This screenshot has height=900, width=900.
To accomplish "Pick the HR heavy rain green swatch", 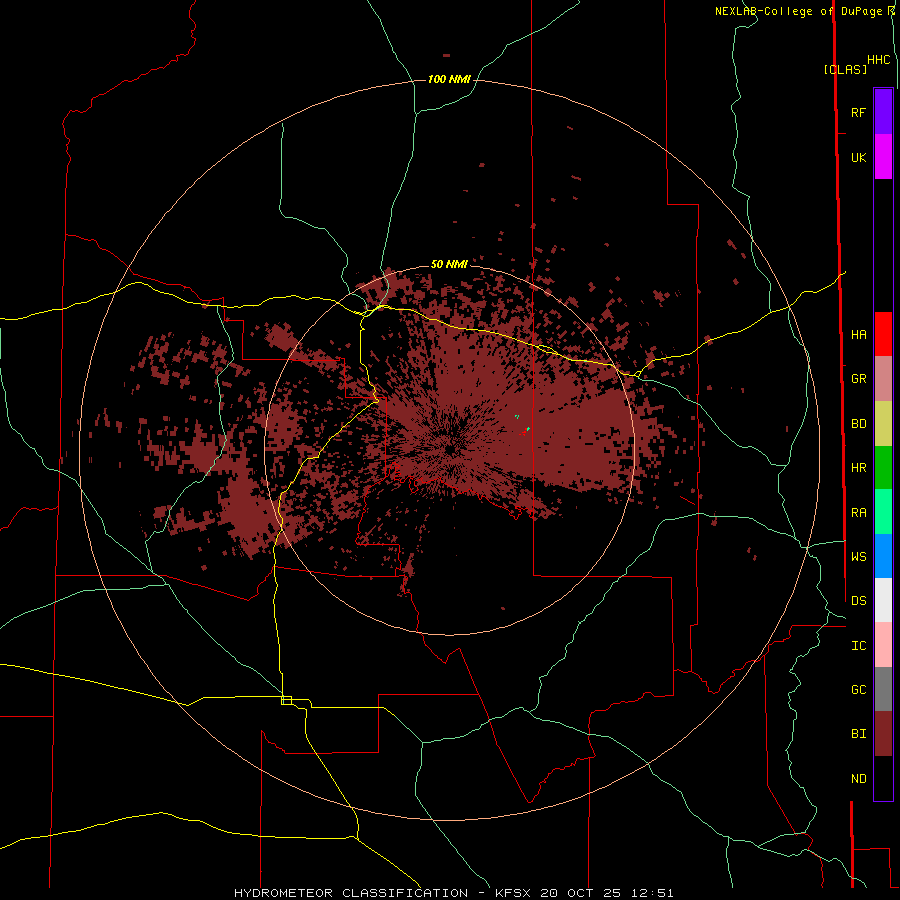I will tap(883, 468).
